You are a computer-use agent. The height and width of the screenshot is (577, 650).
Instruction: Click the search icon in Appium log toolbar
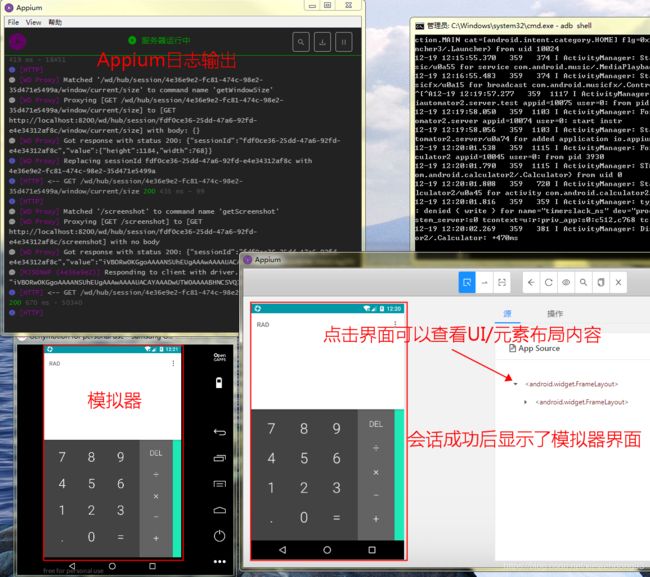point(301,42)
